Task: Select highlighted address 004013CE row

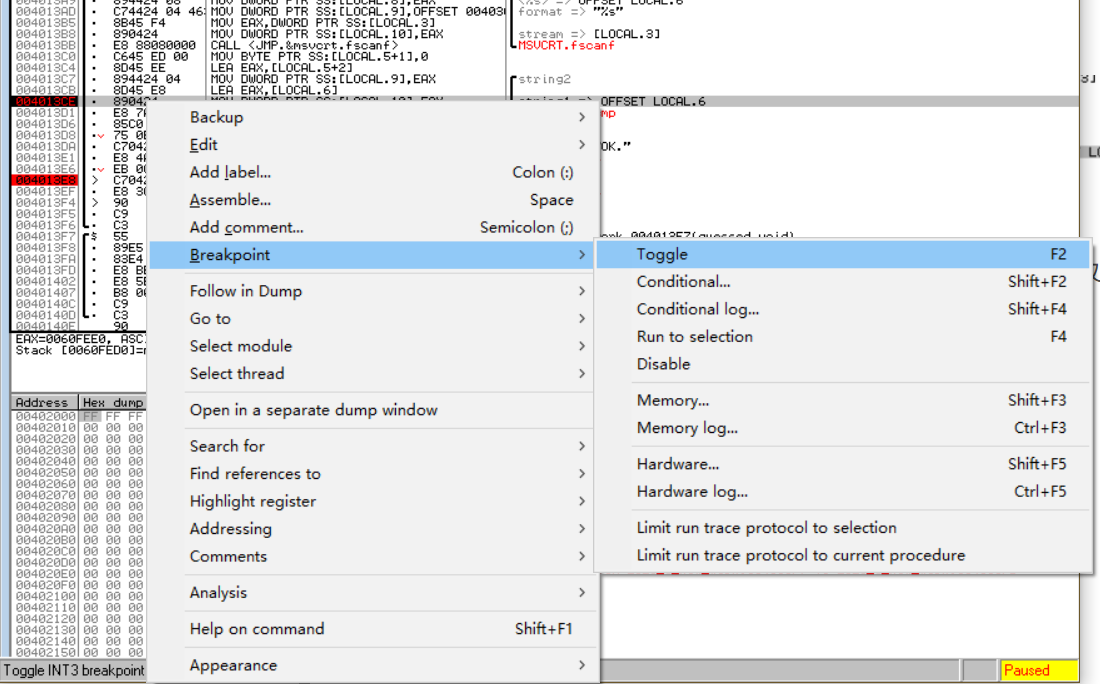Action: pyautogui.click(x=45, y=102)
